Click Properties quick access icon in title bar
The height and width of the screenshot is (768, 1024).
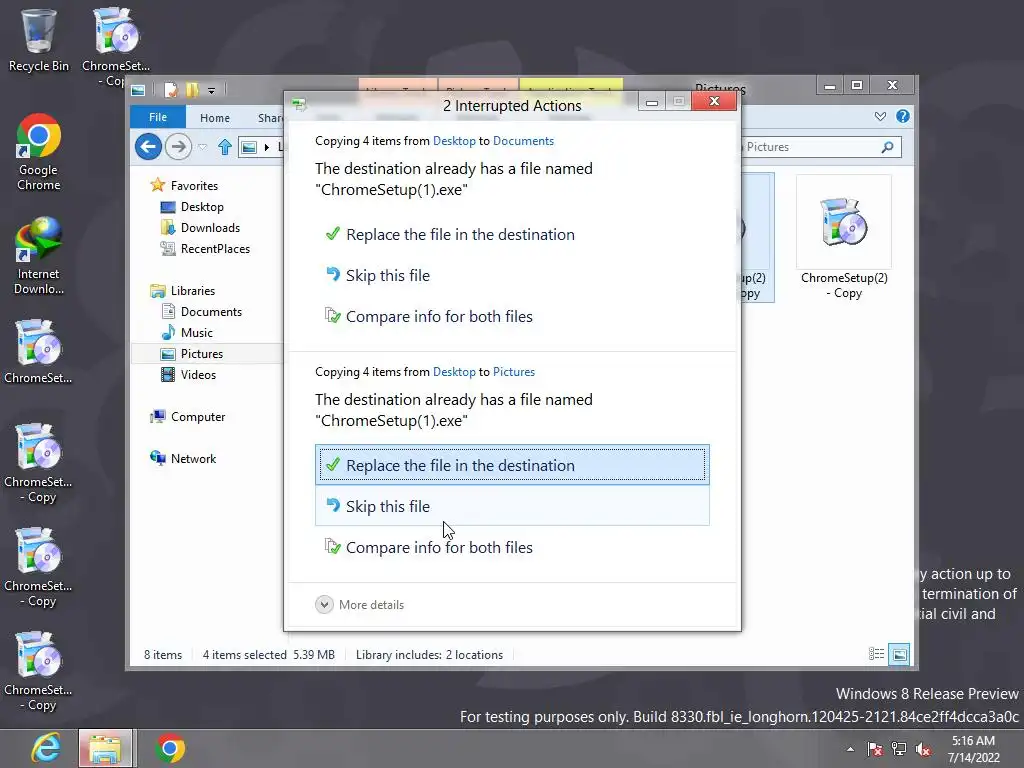pyautogui.click(x=171, y=89)
